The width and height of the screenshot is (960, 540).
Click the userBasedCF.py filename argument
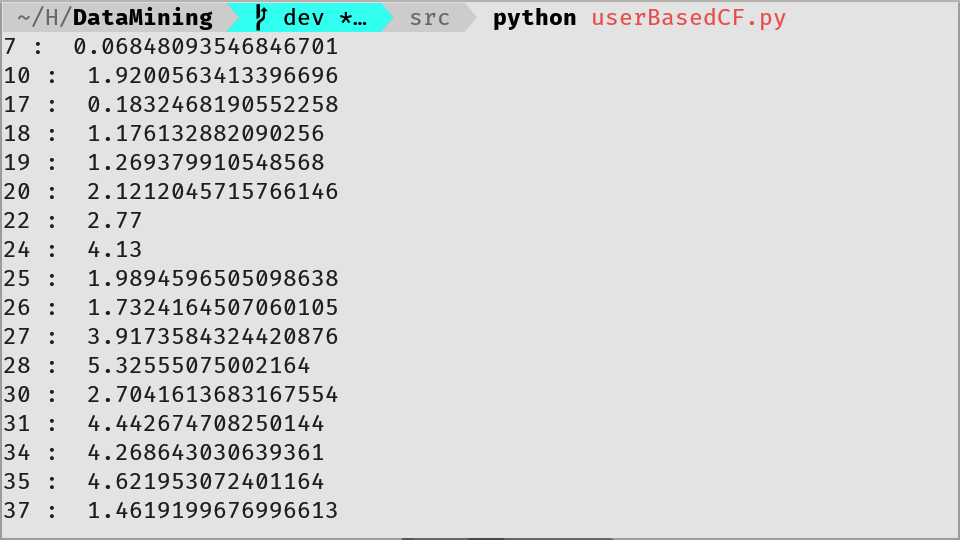pos(688,18)
